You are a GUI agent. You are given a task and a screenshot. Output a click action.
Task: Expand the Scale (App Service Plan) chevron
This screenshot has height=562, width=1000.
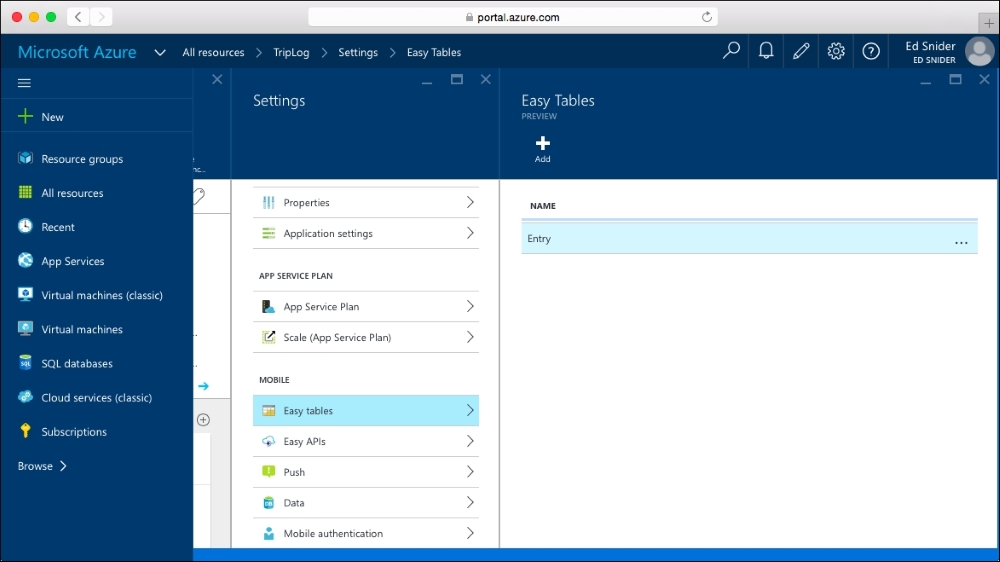470,337
